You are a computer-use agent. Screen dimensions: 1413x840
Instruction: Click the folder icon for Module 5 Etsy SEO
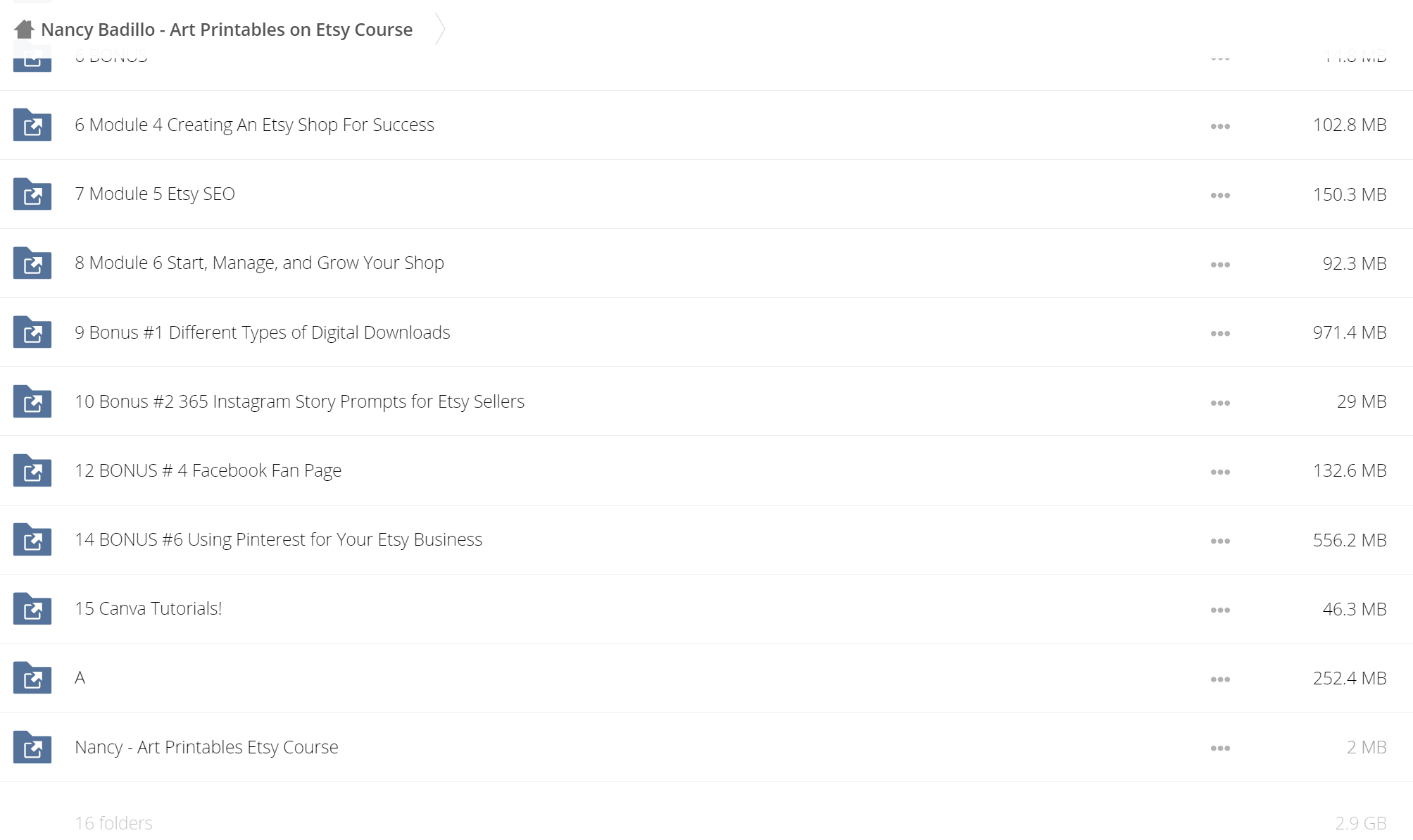(x=32, y=194)
